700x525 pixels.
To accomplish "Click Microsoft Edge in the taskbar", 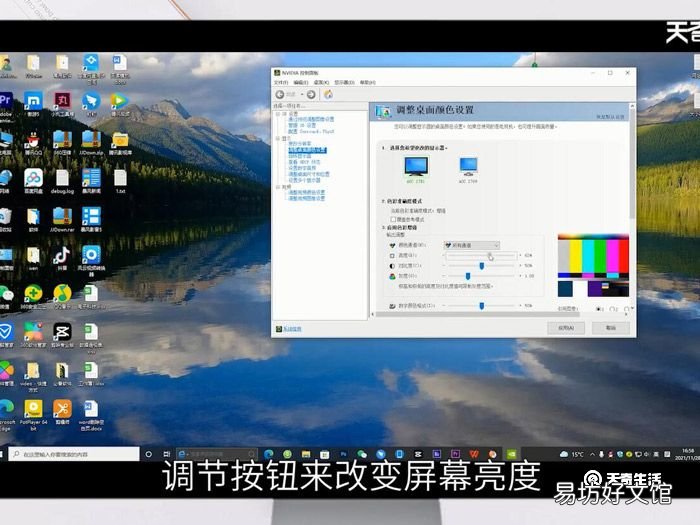I will 268,454.
